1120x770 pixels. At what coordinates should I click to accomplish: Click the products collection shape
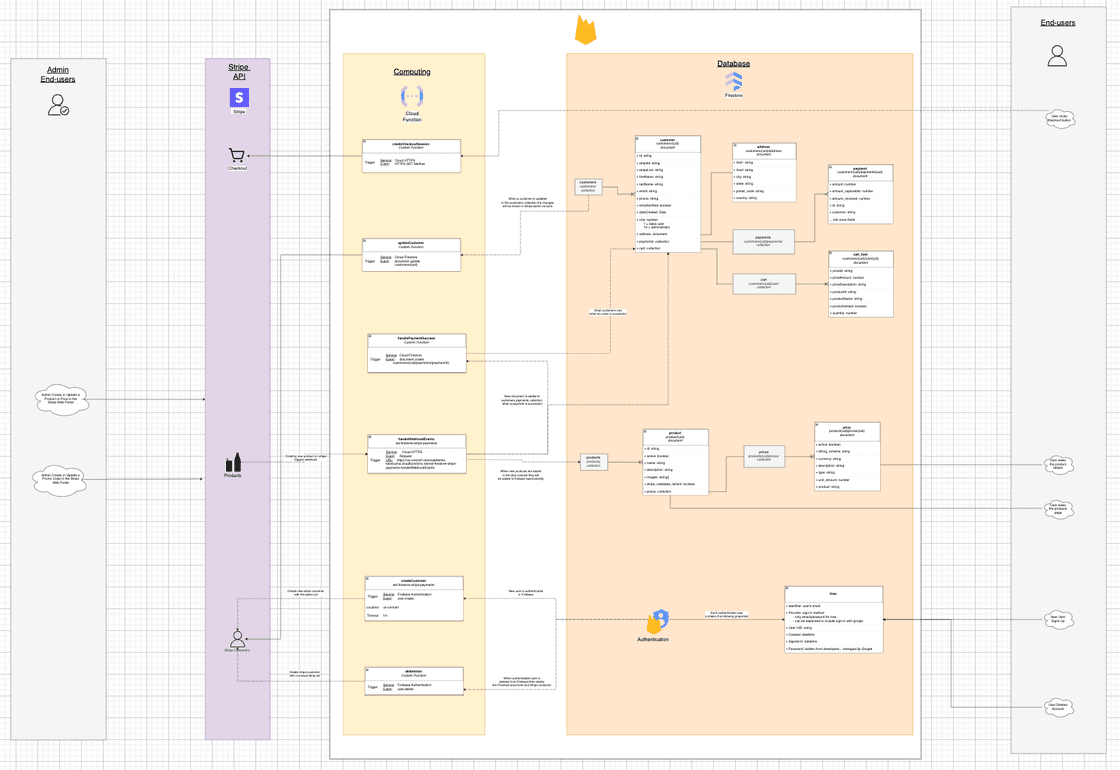[592, 462]
